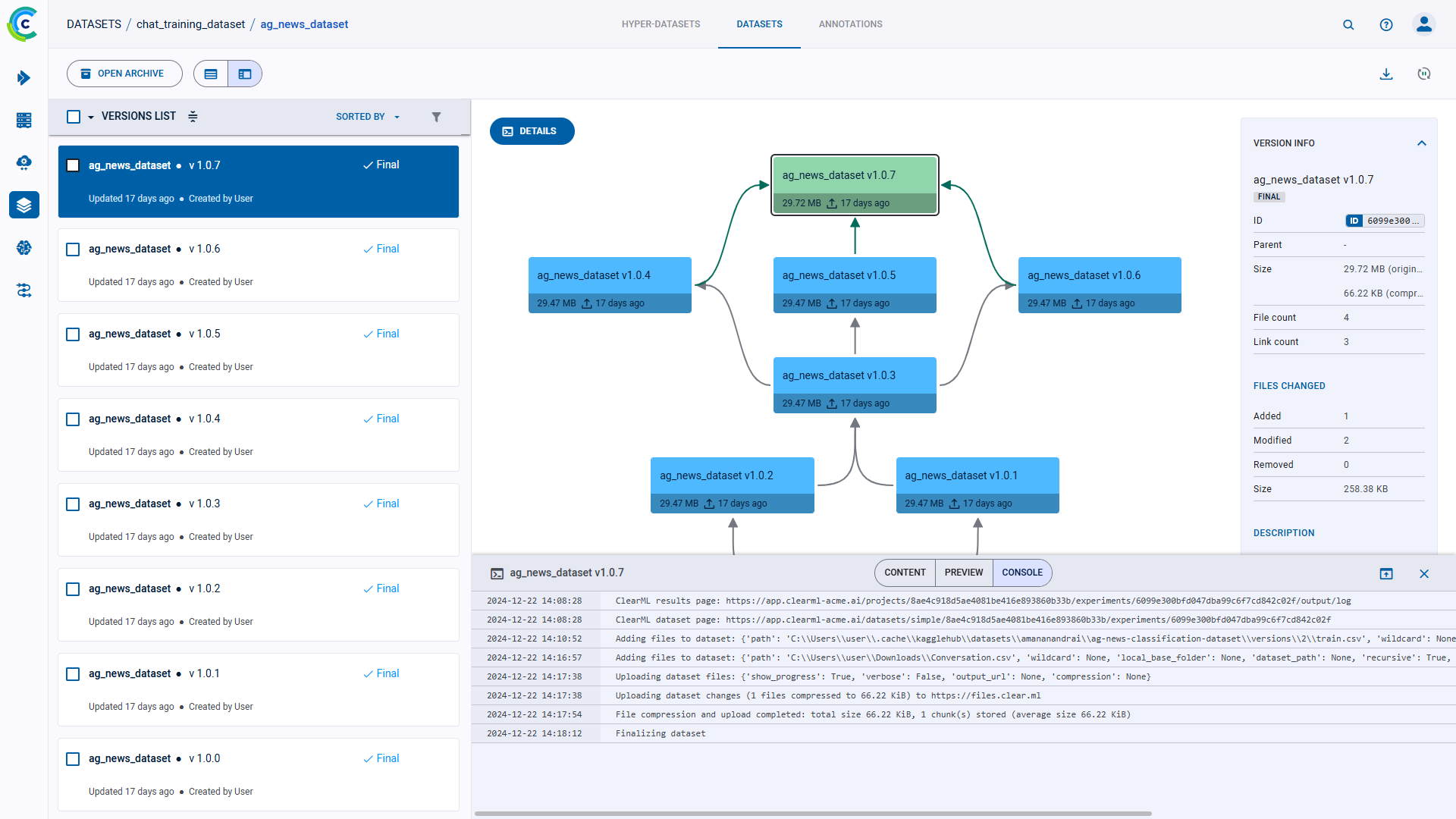Maximize the console panel
Screen dimensions: 1456x819
point(1386,573)
